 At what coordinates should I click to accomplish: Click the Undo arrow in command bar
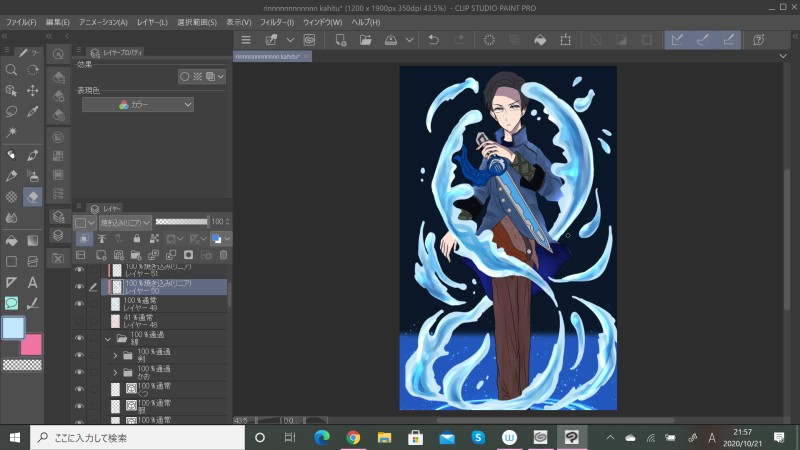(433, 40)
